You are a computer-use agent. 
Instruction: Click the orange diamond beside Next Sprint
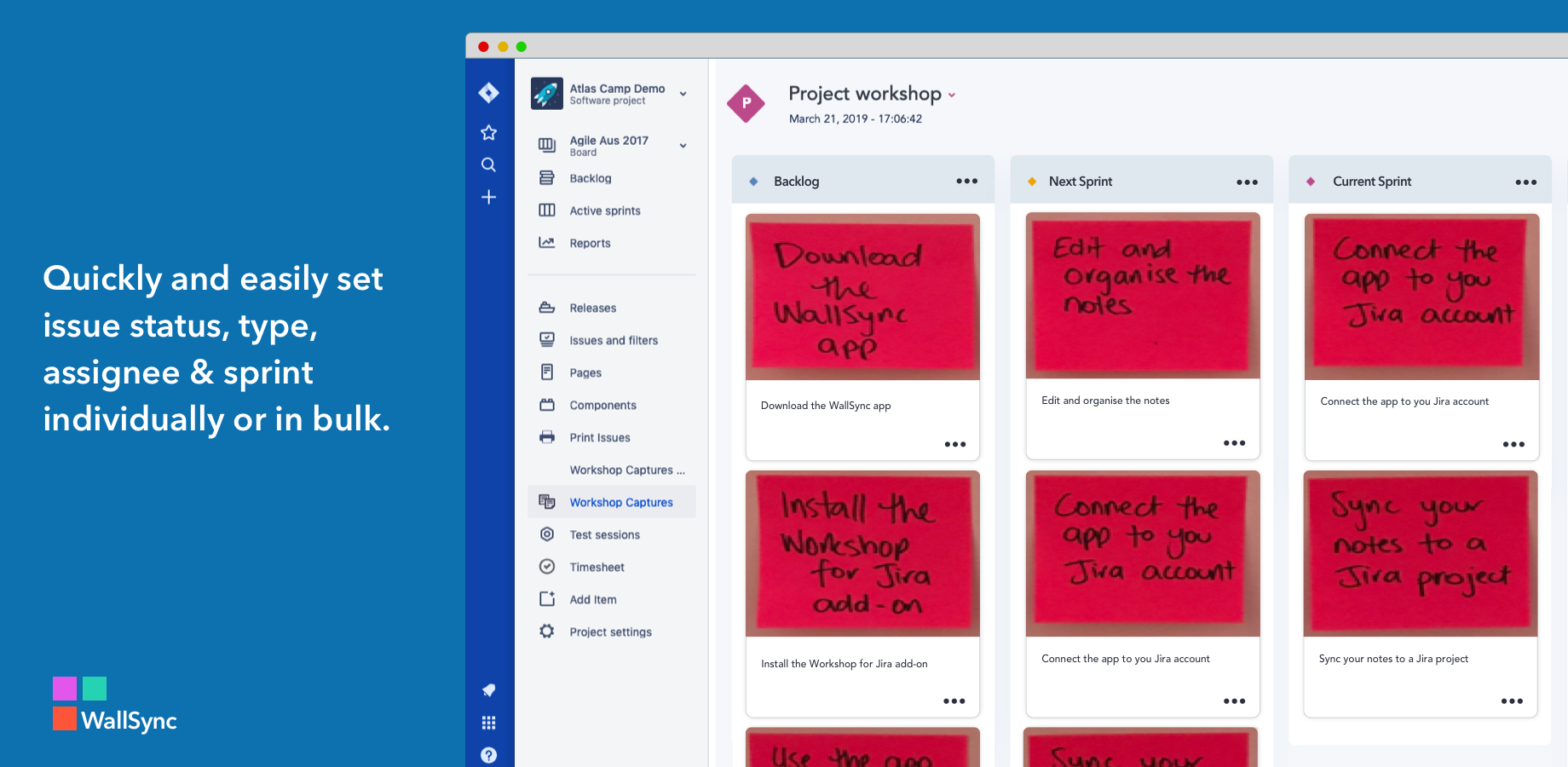1032,182
